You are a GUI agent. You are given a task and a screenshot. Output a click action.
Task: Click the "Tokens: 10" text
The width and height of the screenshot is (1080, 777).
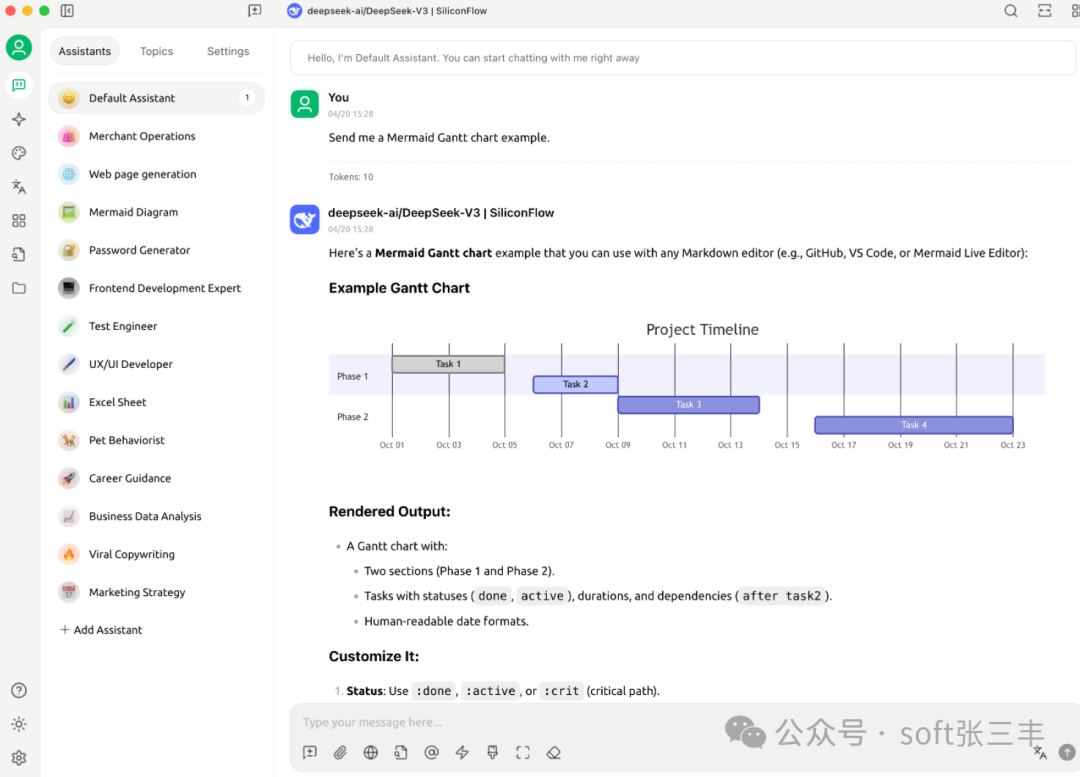351,177
